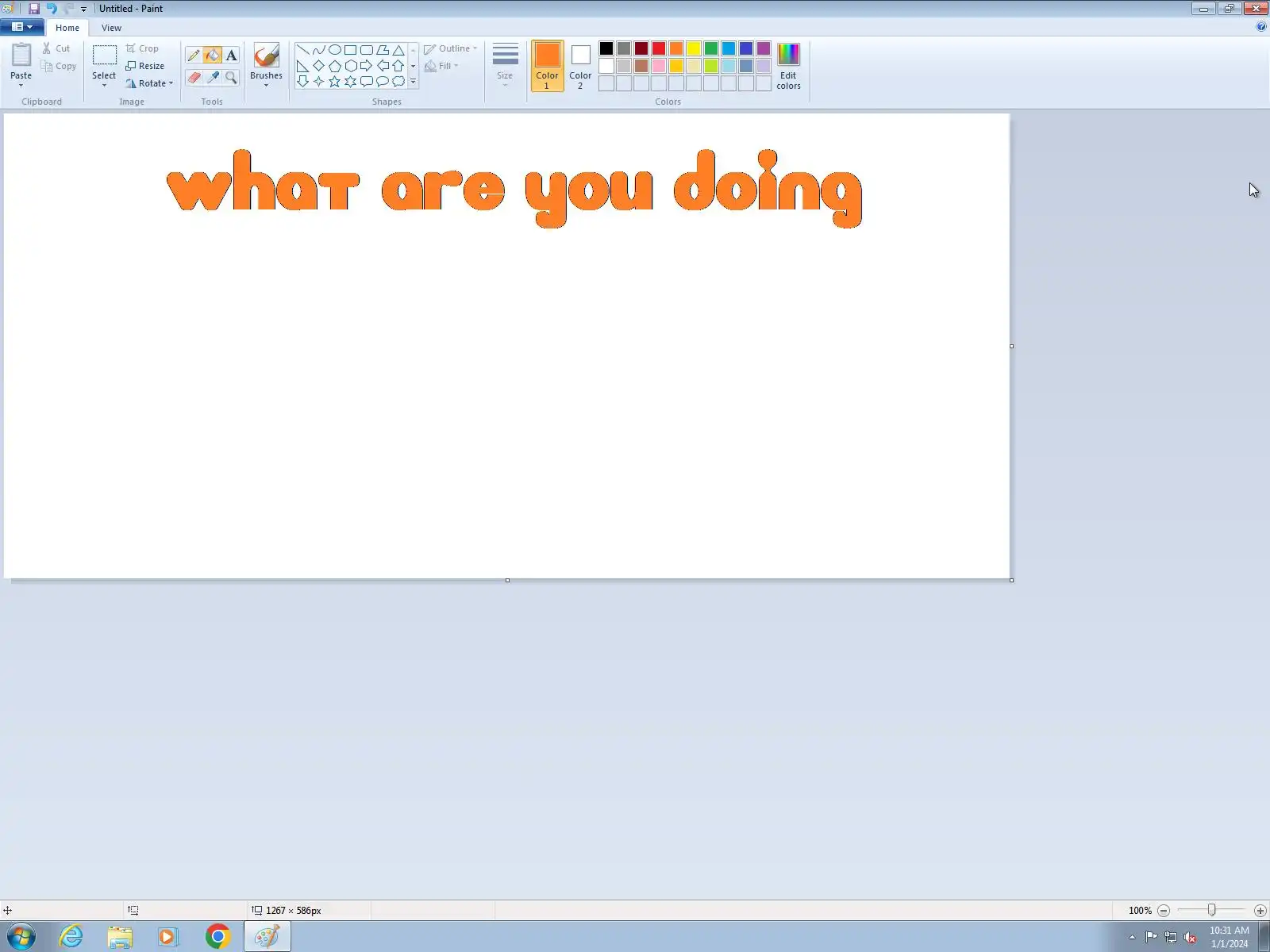This screenshot has height=952, width=1270.
Task: Open the Size line thickness dropdown
Action: [x=505, y=65]
